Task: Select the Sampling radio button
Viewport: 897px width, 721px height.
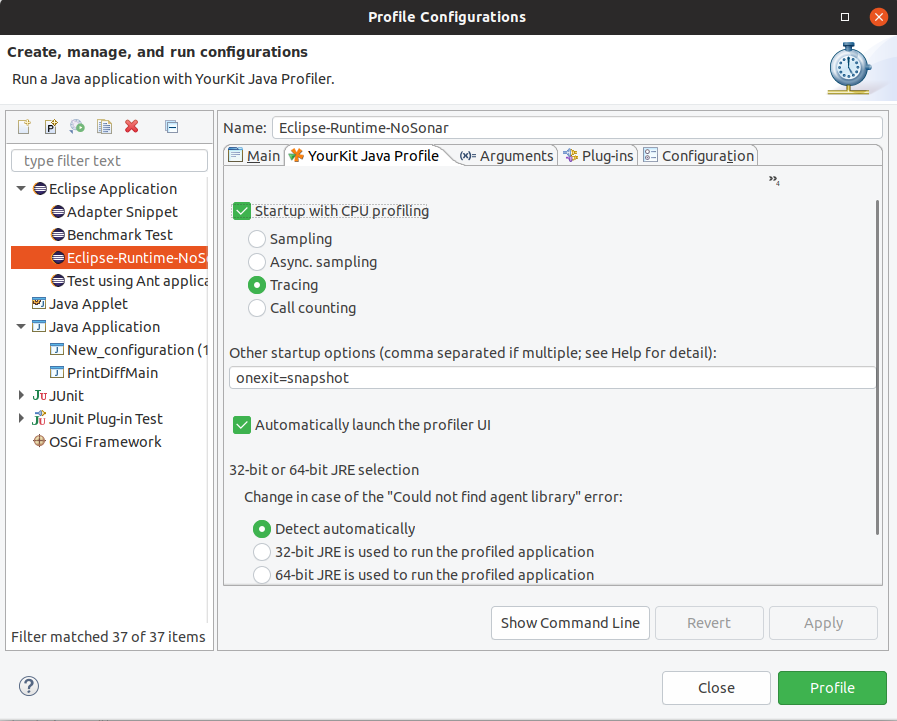Action: point(257,239)
